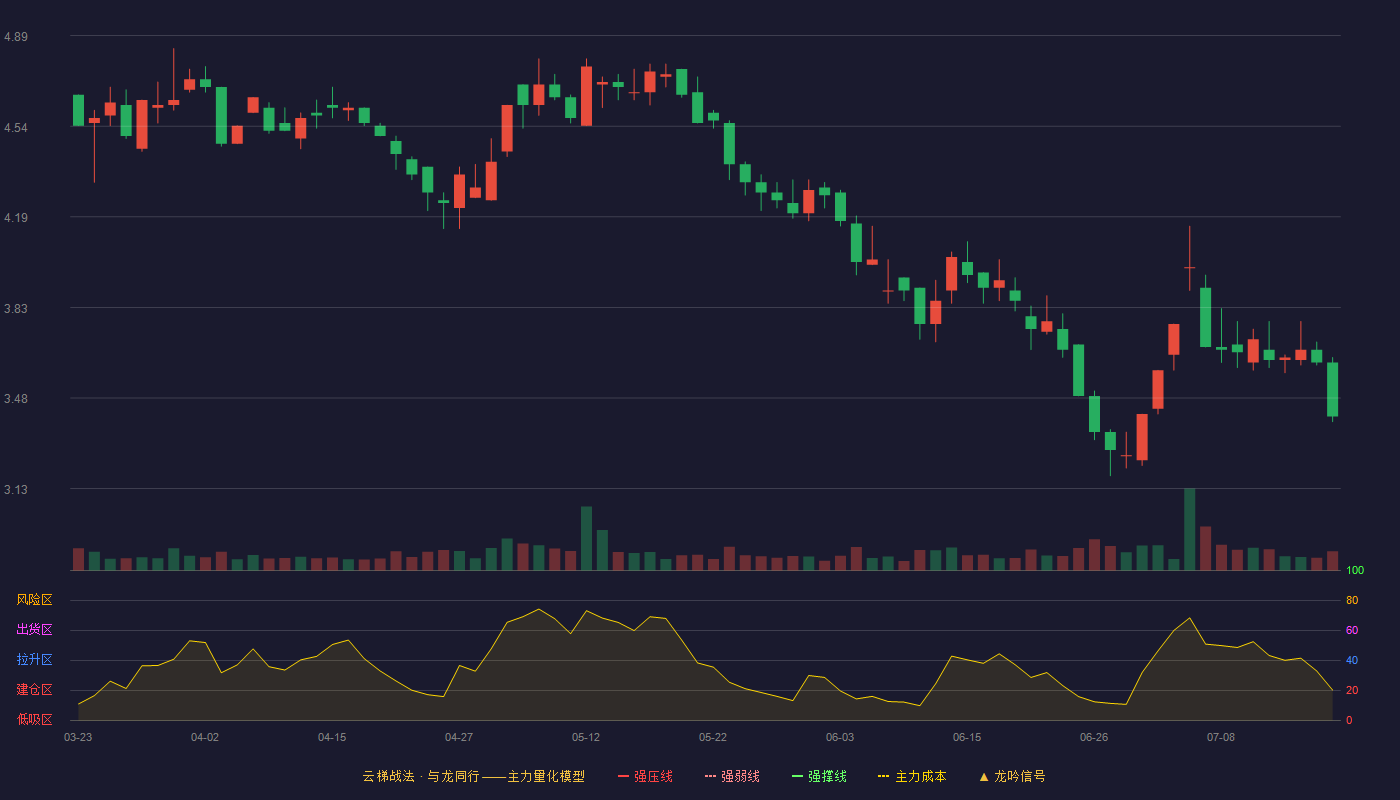Click the 05-22 date label

[x=713, y=737]
